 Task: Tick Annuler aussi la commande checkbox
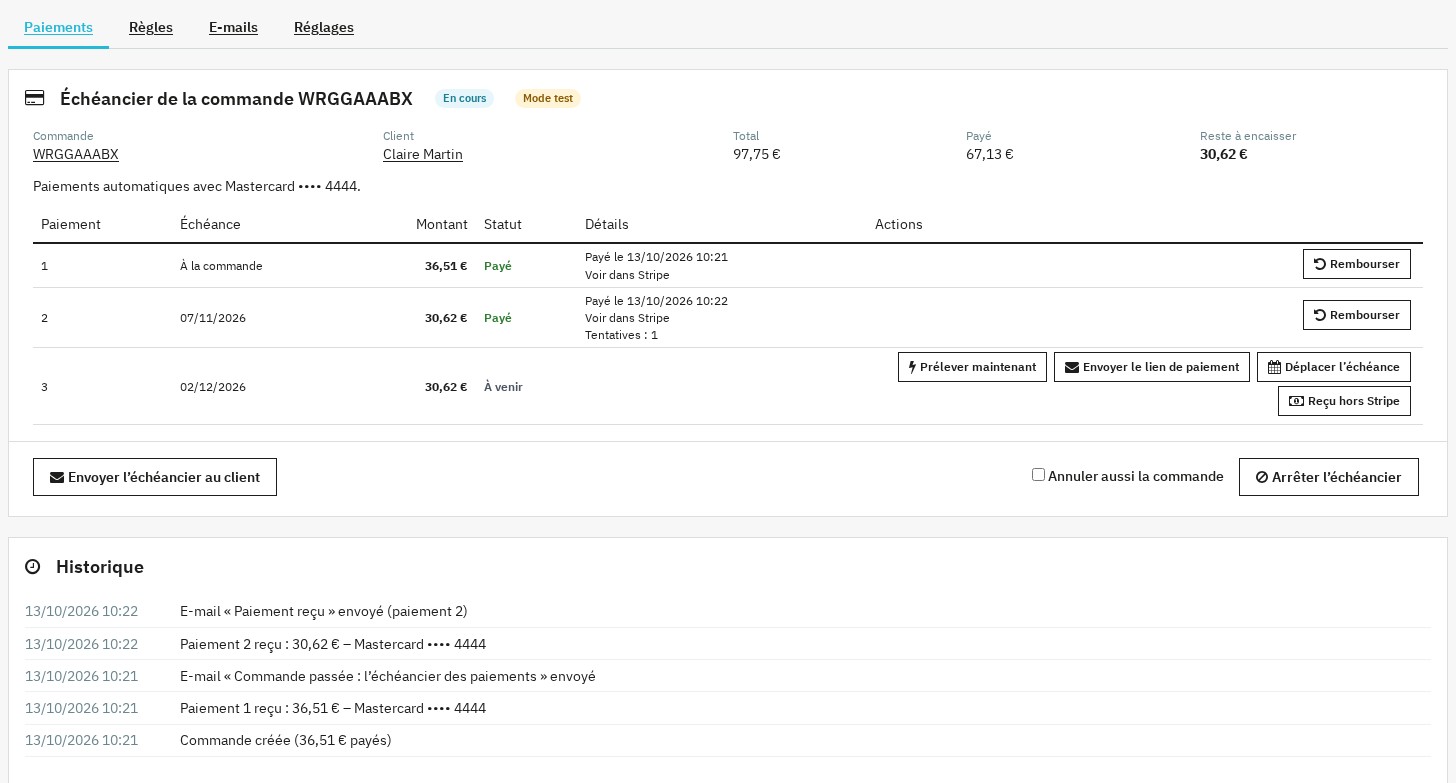point(1038,475)
